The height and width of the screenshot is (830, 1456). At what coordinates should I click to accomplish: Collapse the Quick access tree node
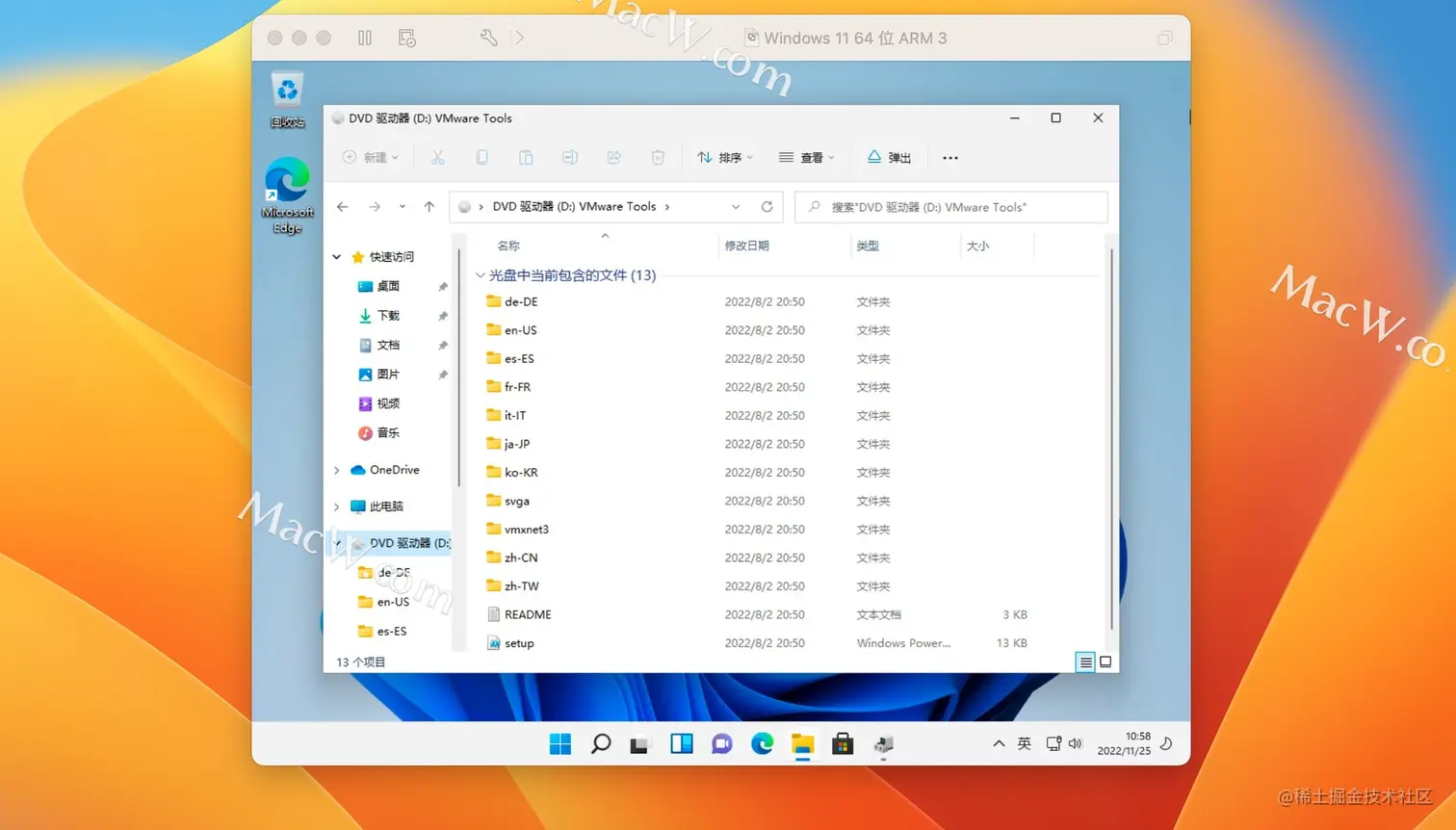(337, 257)
